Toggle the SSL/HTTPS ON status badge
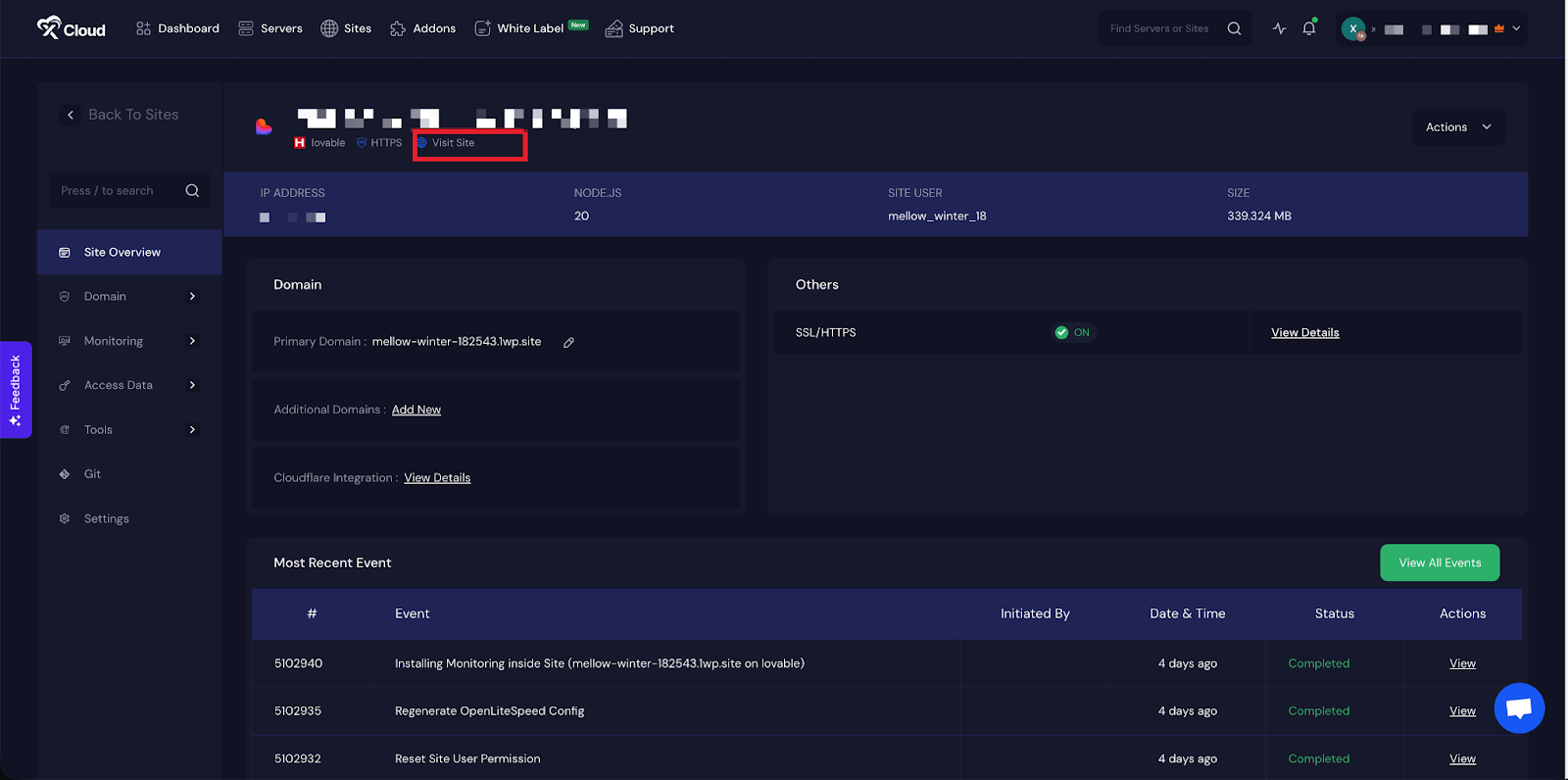Image resolution: width=1568 pixels, height=780 pixels. (x=1073, y=332)
